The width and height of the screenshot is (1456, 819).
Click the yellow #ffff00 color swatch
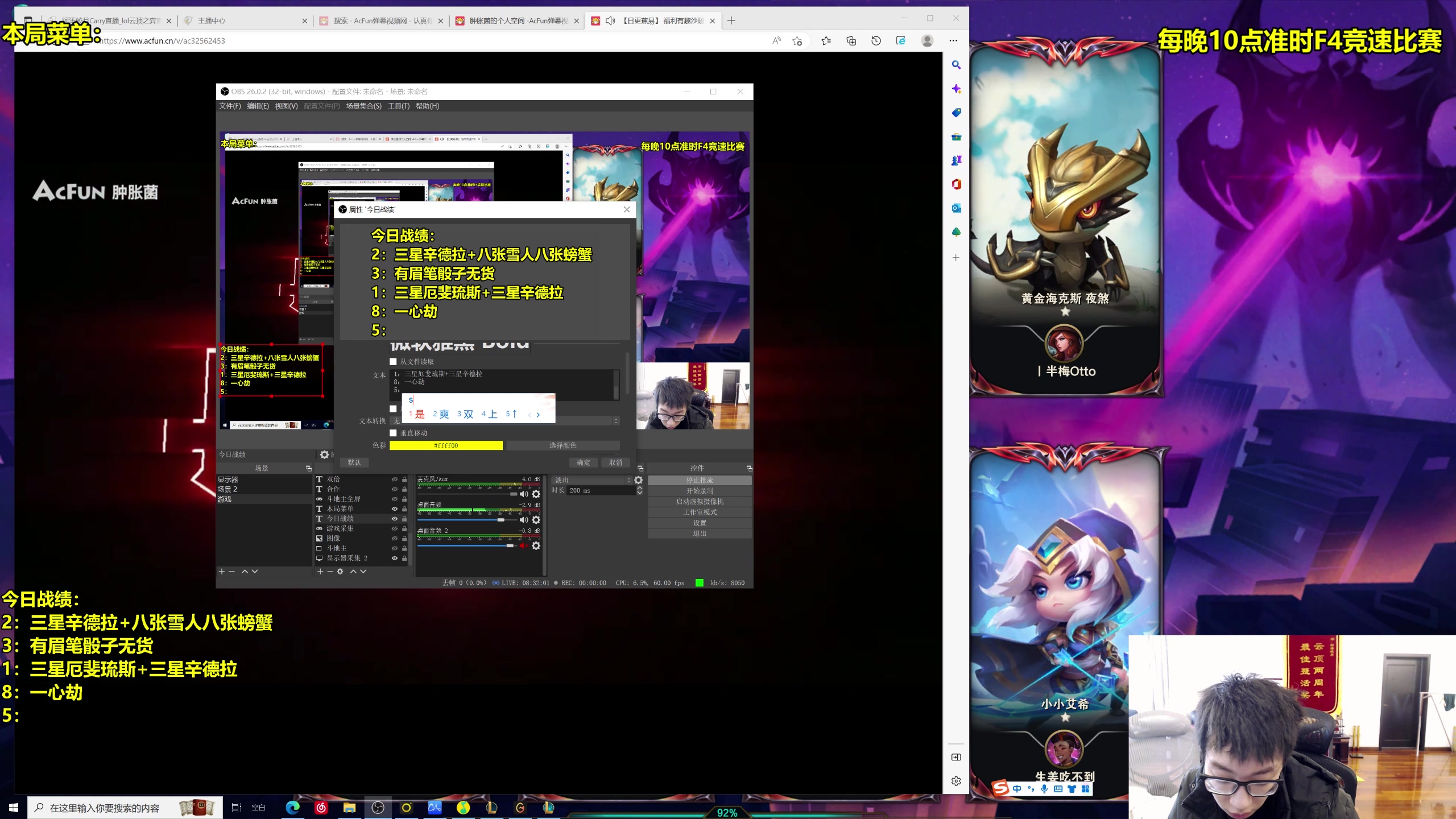(x=446, y=446)
